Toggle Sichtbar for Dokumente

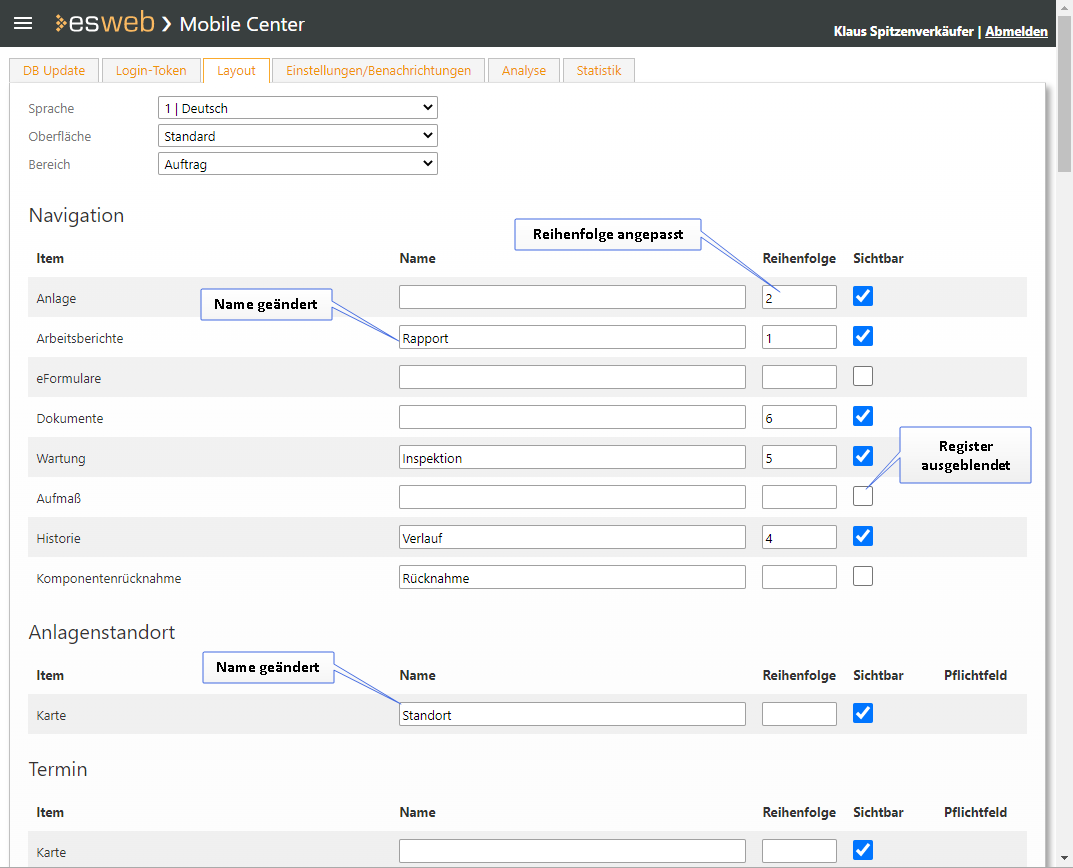pos(863,416)
